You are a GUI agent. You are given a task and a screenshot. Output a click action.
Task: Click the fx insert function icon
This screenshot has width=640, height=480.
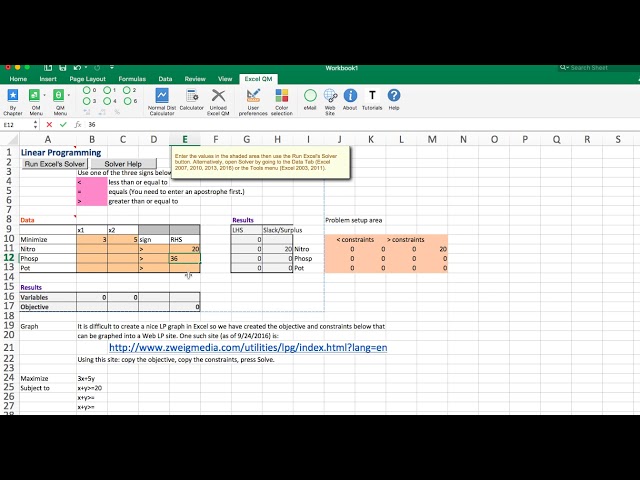78,124
